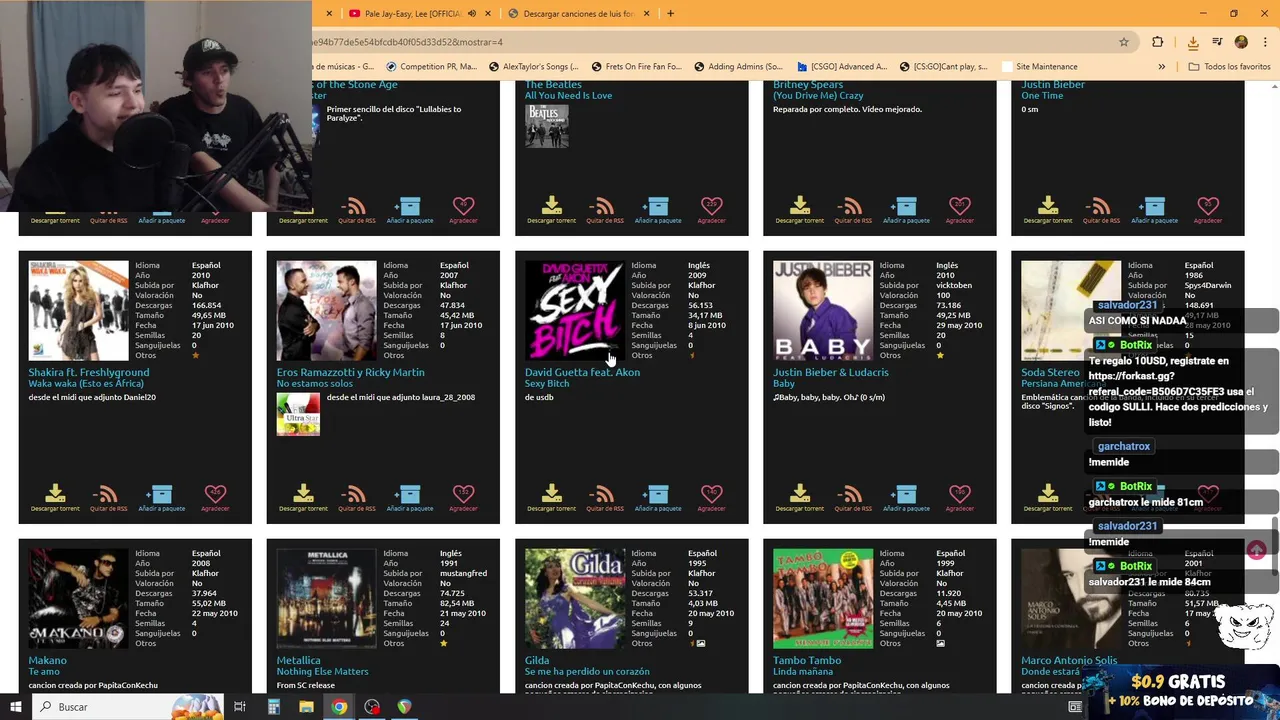Open Makano Te amo link
The image size is (1280, 720).
(x=45, y=671)
